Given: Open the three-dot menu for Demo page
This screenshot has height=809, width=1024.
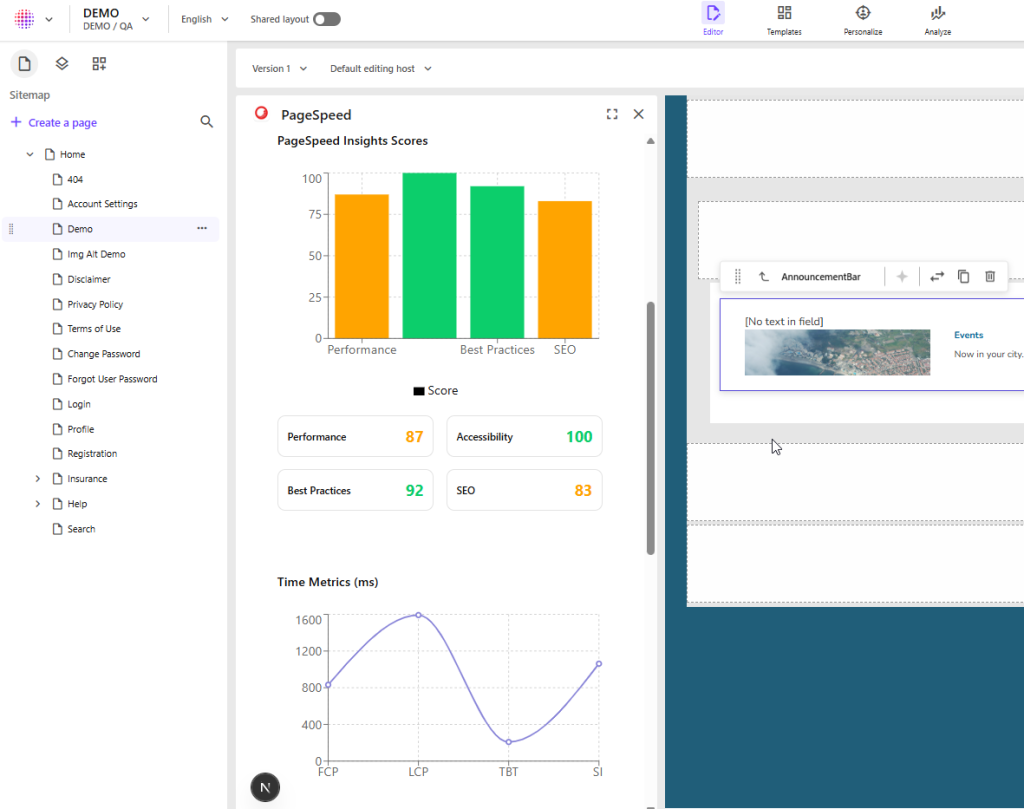Looking at the screenshot, I should (x=202, y=229).
